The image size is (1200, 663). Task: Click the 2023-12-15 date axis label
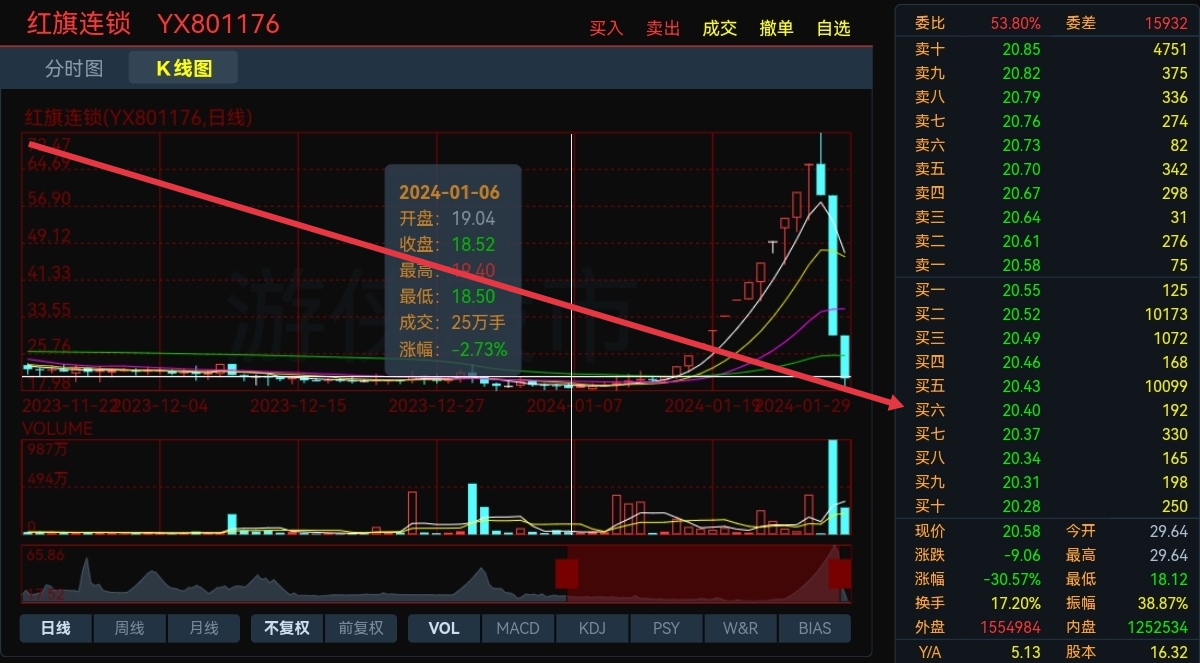(298, 406)
